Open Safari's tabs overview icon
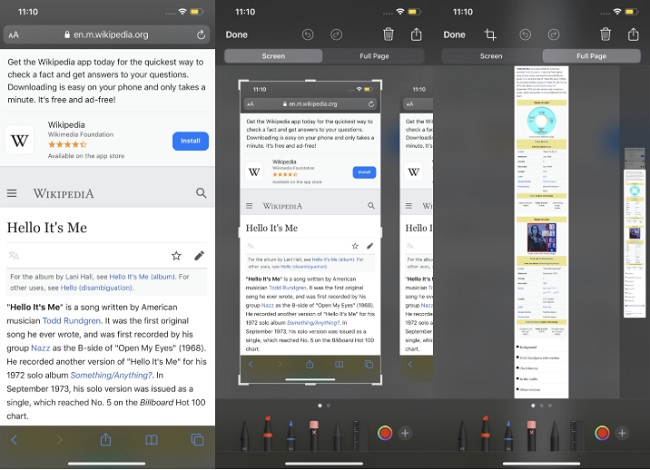The height and width of the screenshot is (470, 650). 197,440
